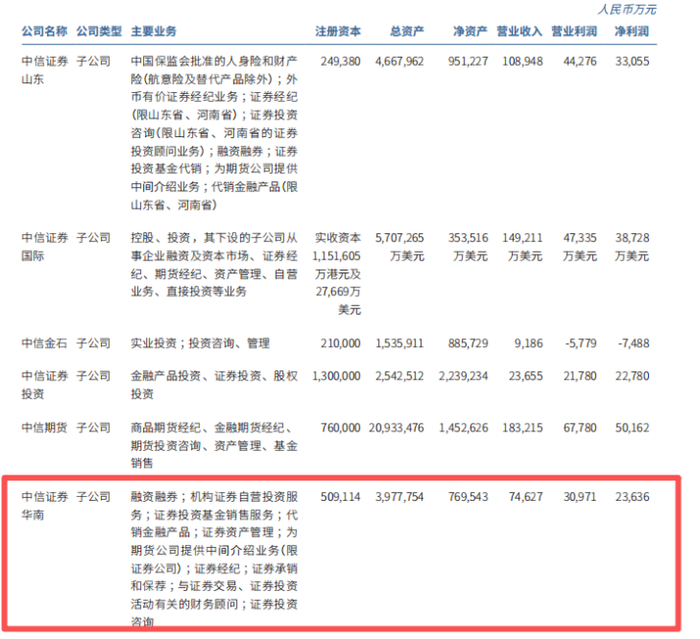Click the 净资产 column header
Screen dimensions: 700x639
click(470, 31)
